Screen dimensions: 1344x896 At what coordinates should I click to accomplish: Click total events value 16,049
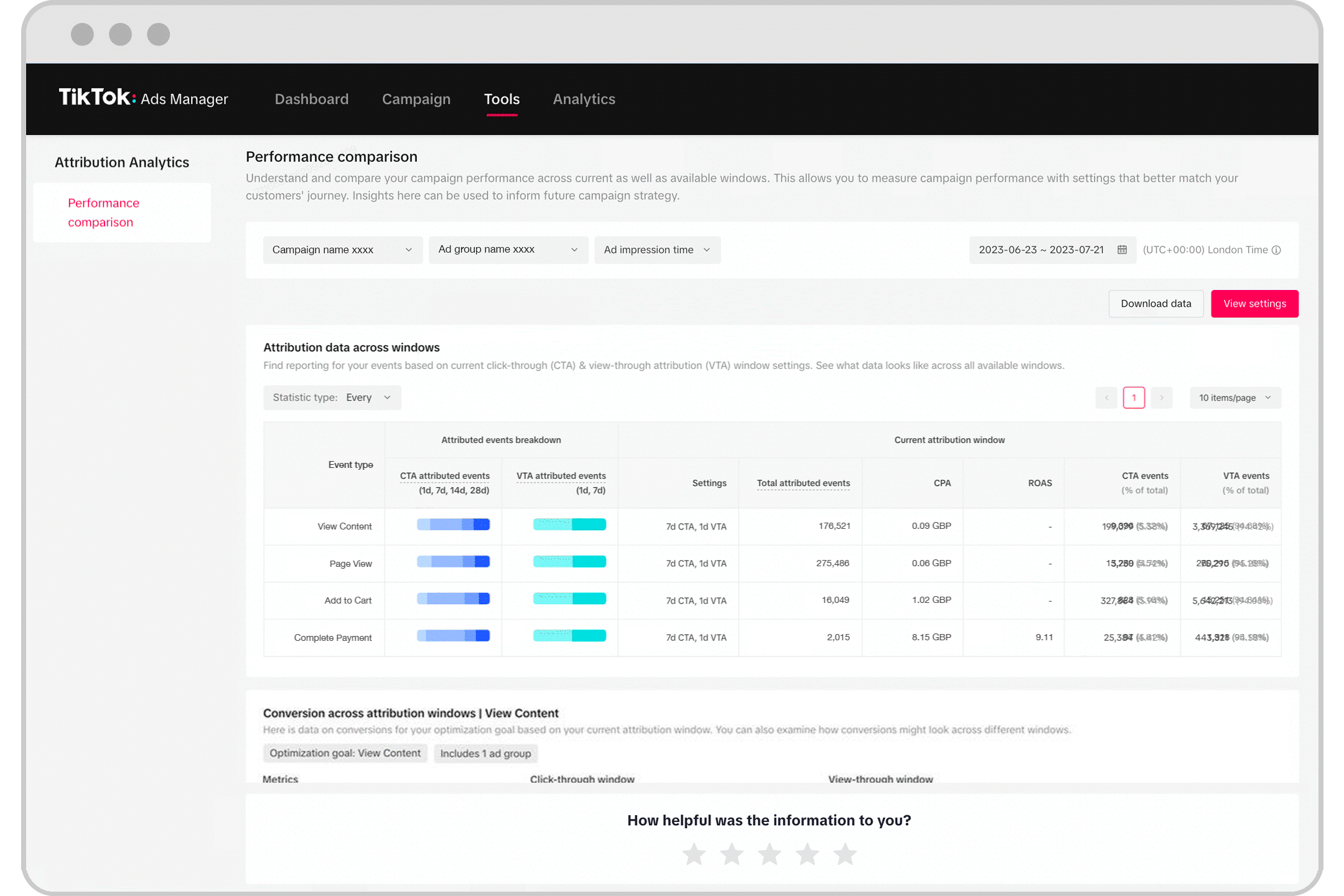[836, 600]
